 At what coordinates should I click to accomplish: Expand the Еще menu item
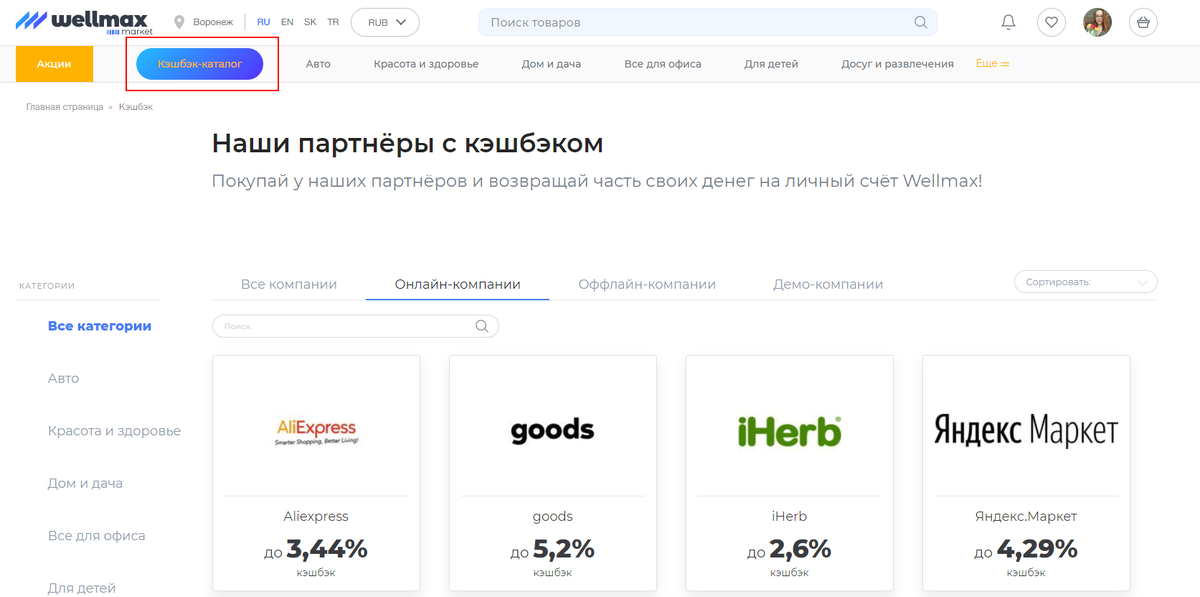[x=991, y=63]
